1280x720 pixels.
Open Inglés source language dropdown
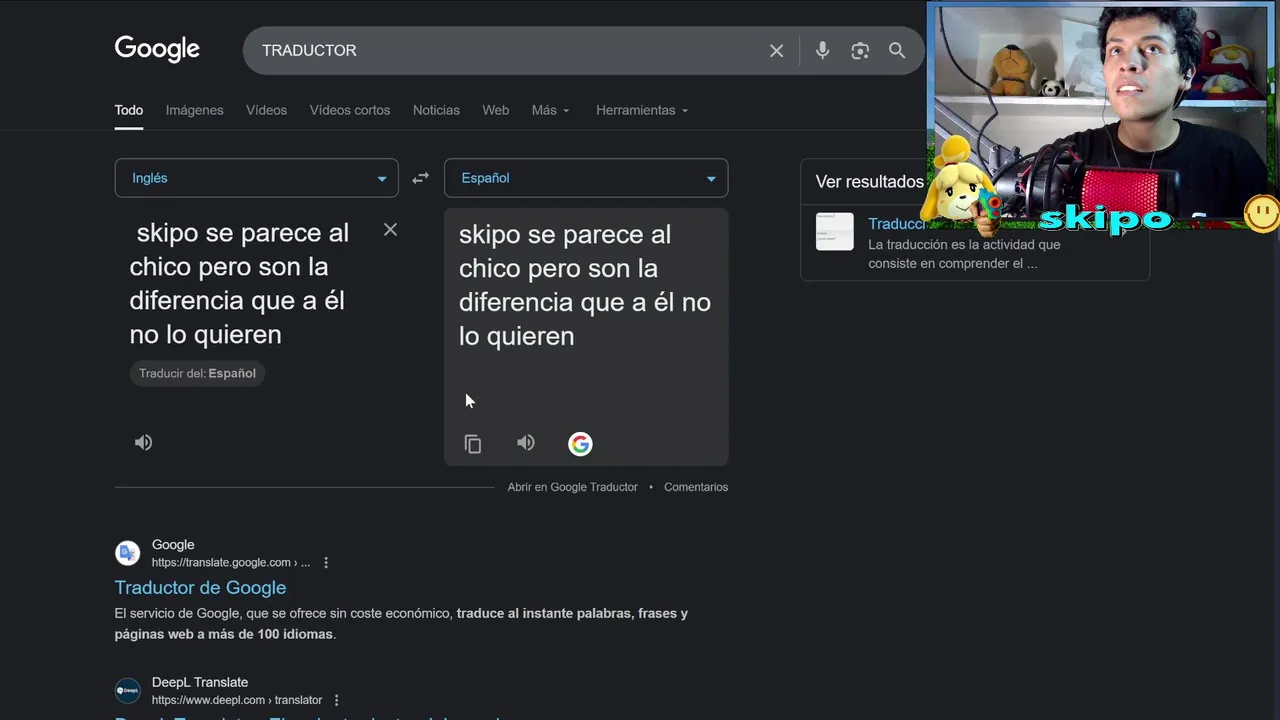[256, 178]
